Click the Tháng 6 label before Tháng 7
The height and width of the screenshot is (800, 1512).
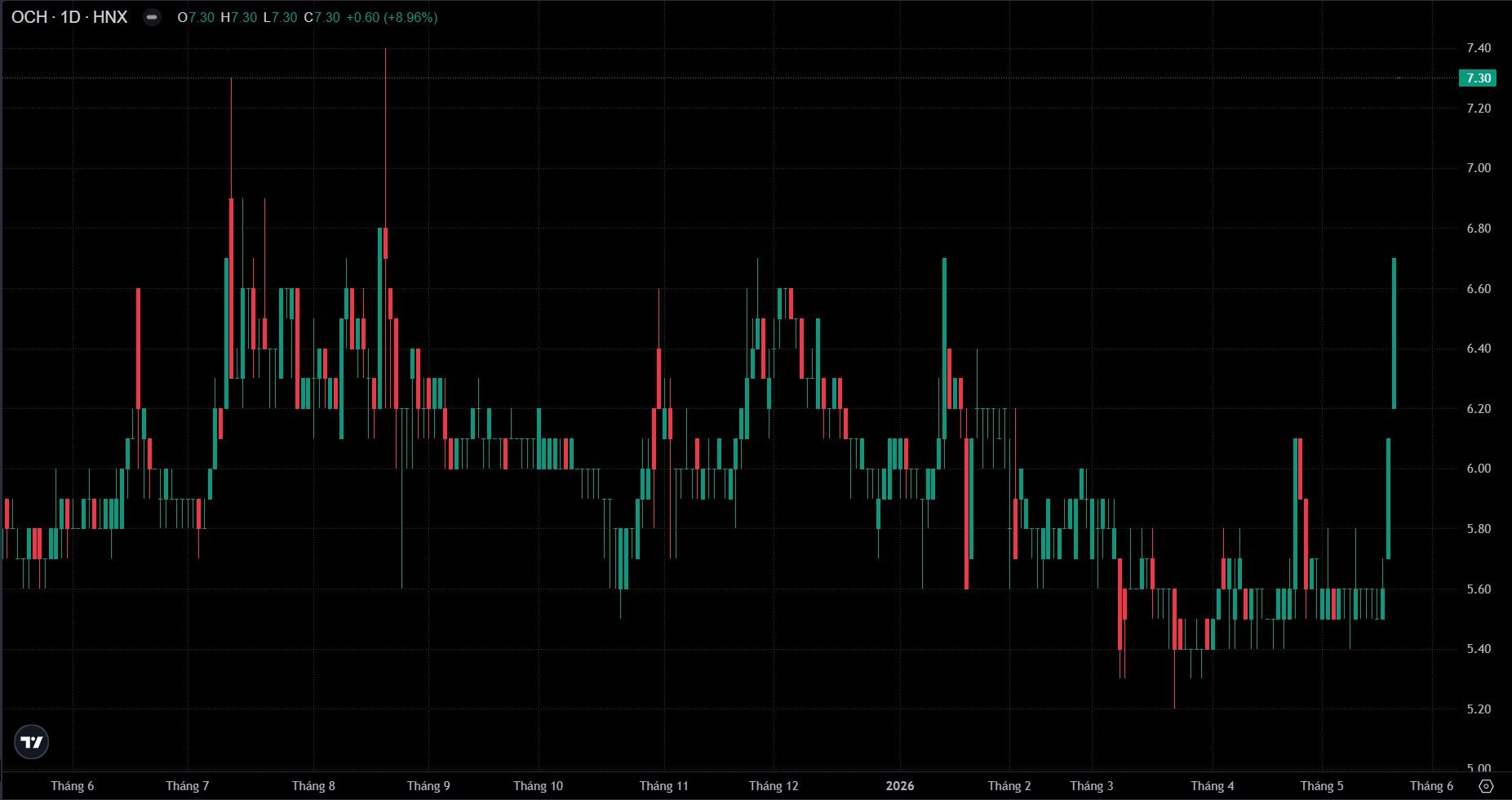click(72, 786)
